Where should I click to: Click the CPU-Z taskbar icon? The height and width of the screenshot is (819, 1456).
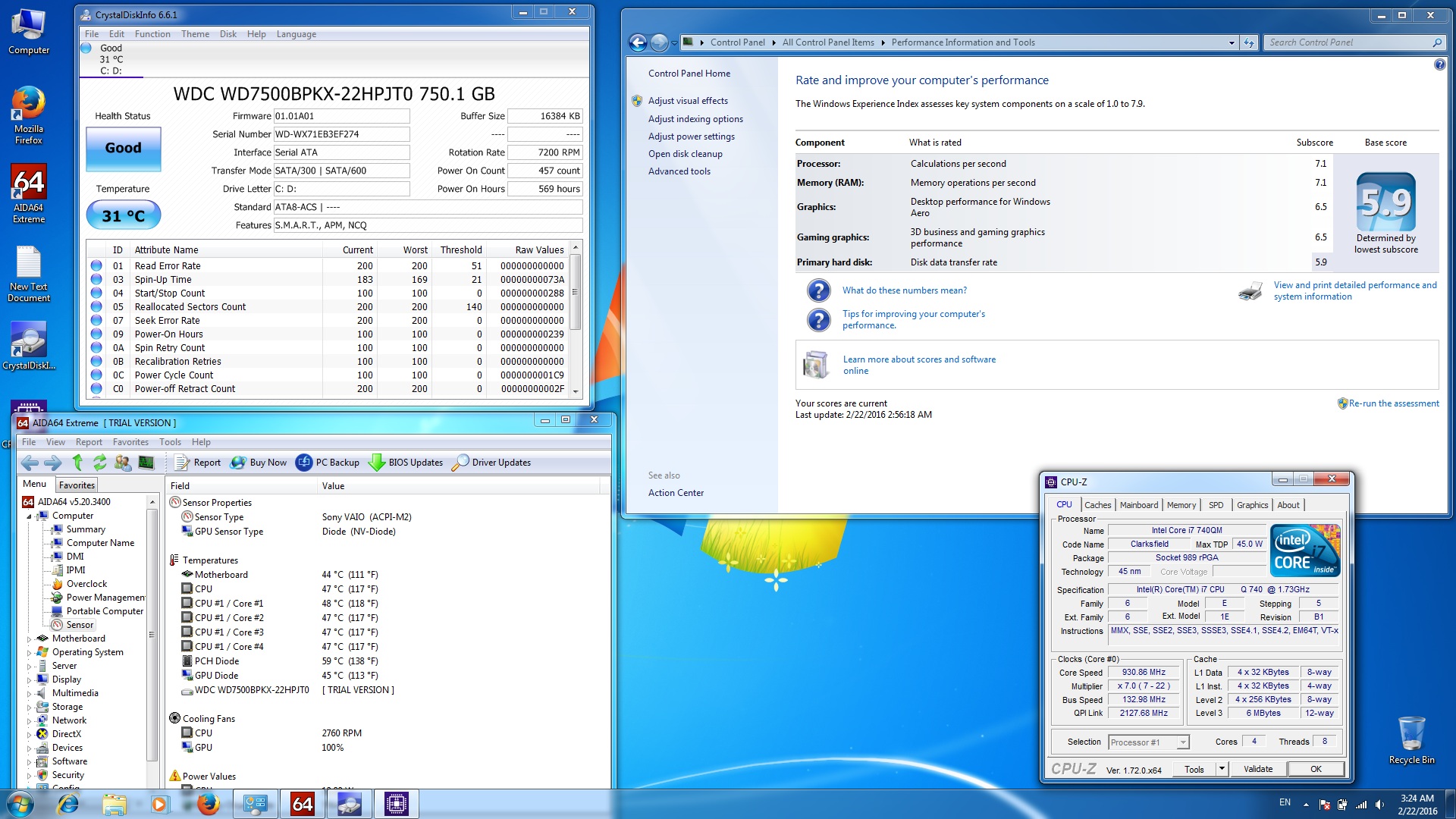click(396, 804)
